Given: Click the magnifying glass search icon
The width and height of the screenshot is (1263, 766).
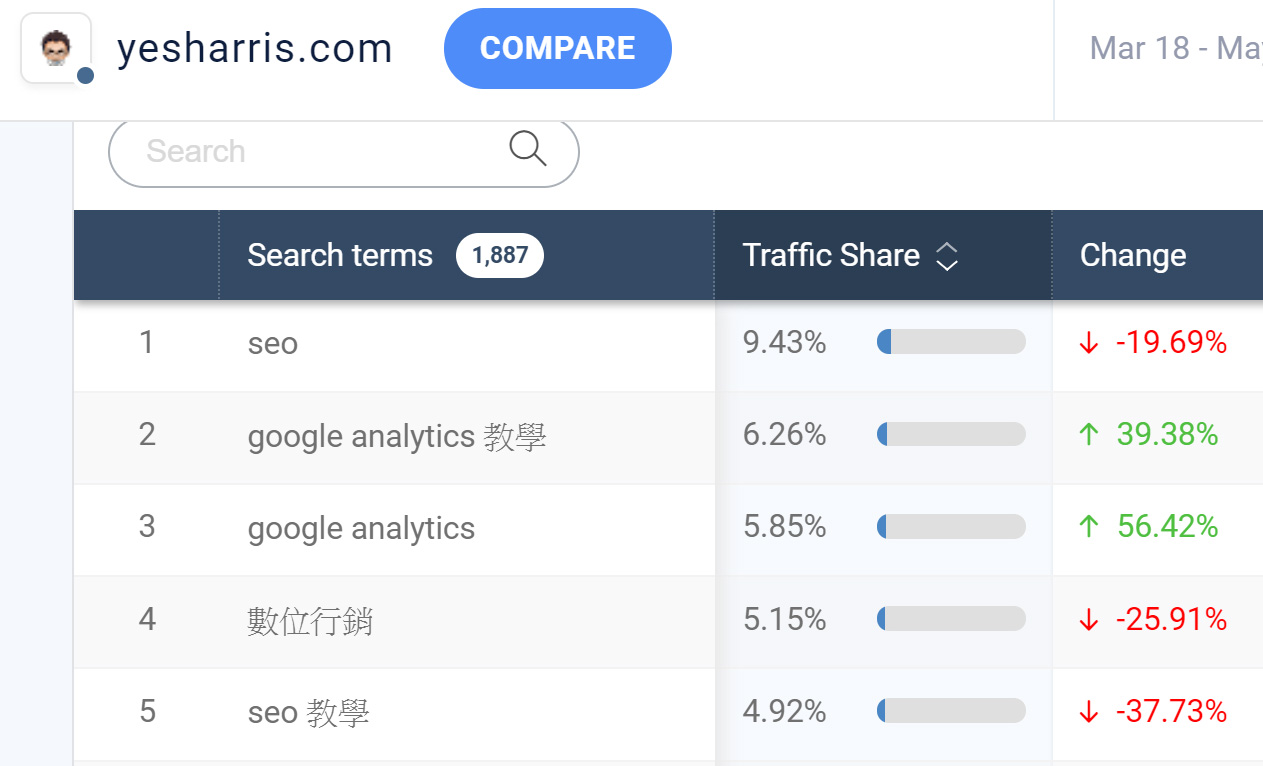Looking at the screenshot, I should (x=527, y=148).
